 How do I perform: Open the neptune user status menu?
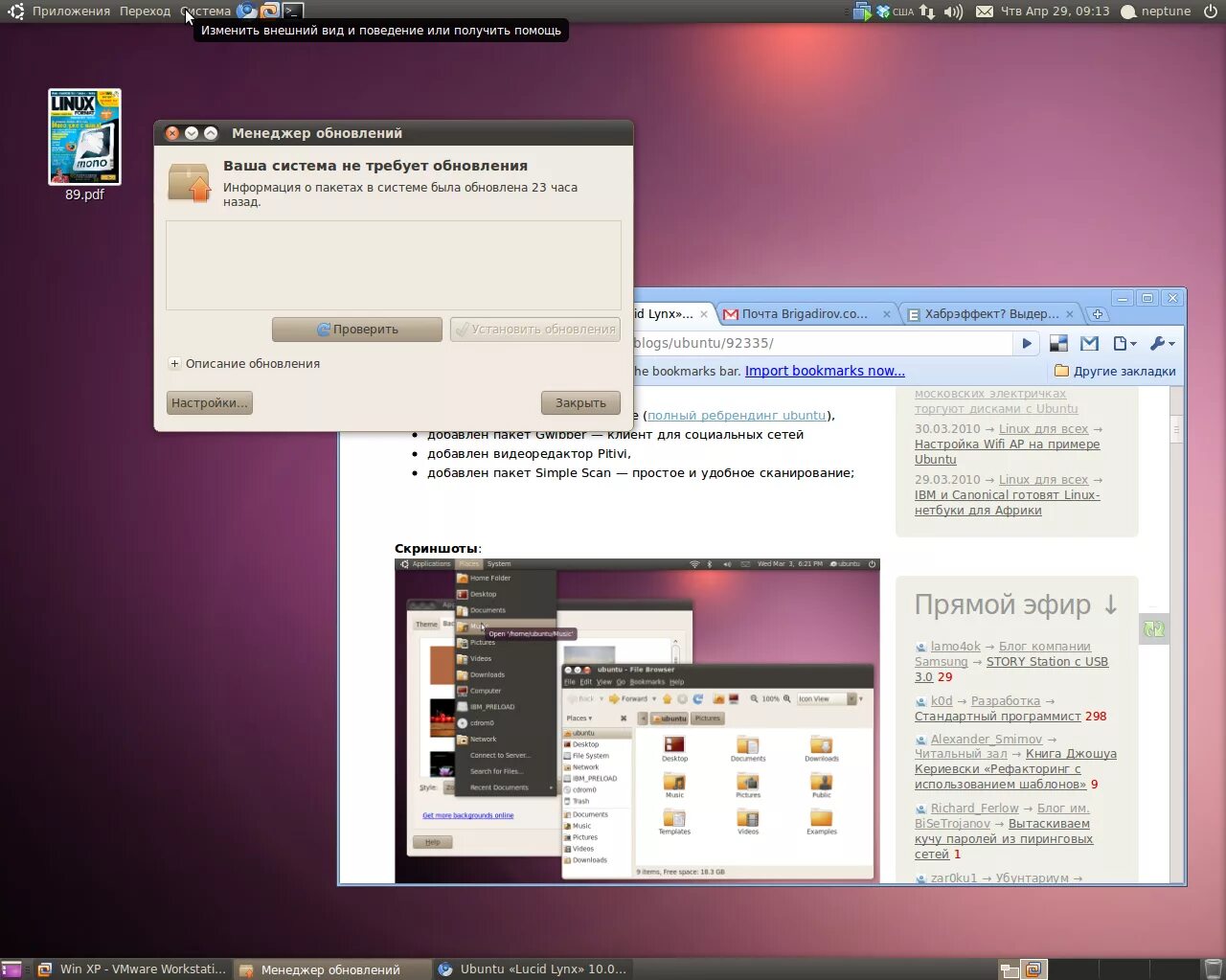(1155, 11)
